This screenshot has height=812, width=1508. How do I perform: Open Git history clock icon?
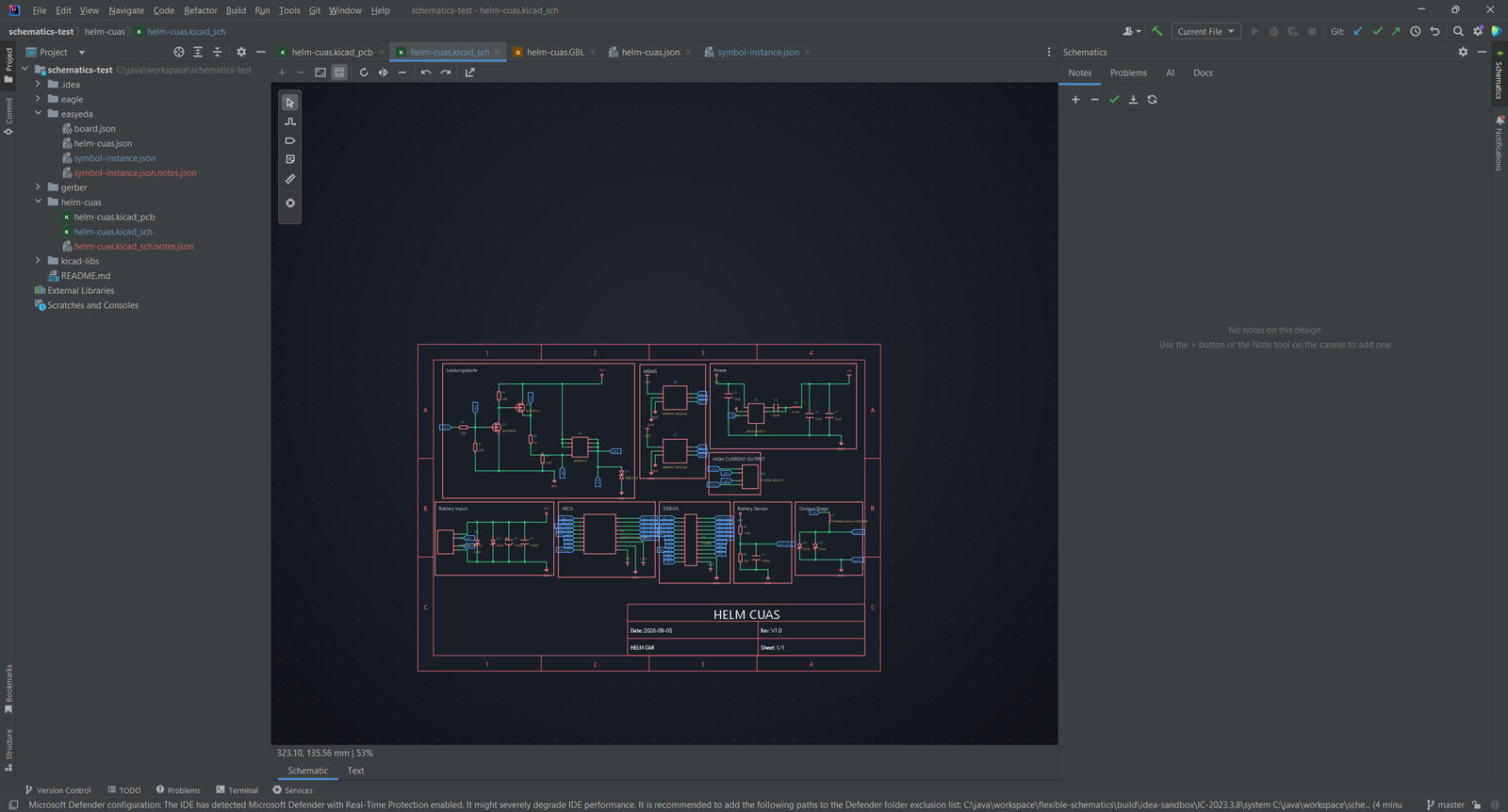[1416, 31]
